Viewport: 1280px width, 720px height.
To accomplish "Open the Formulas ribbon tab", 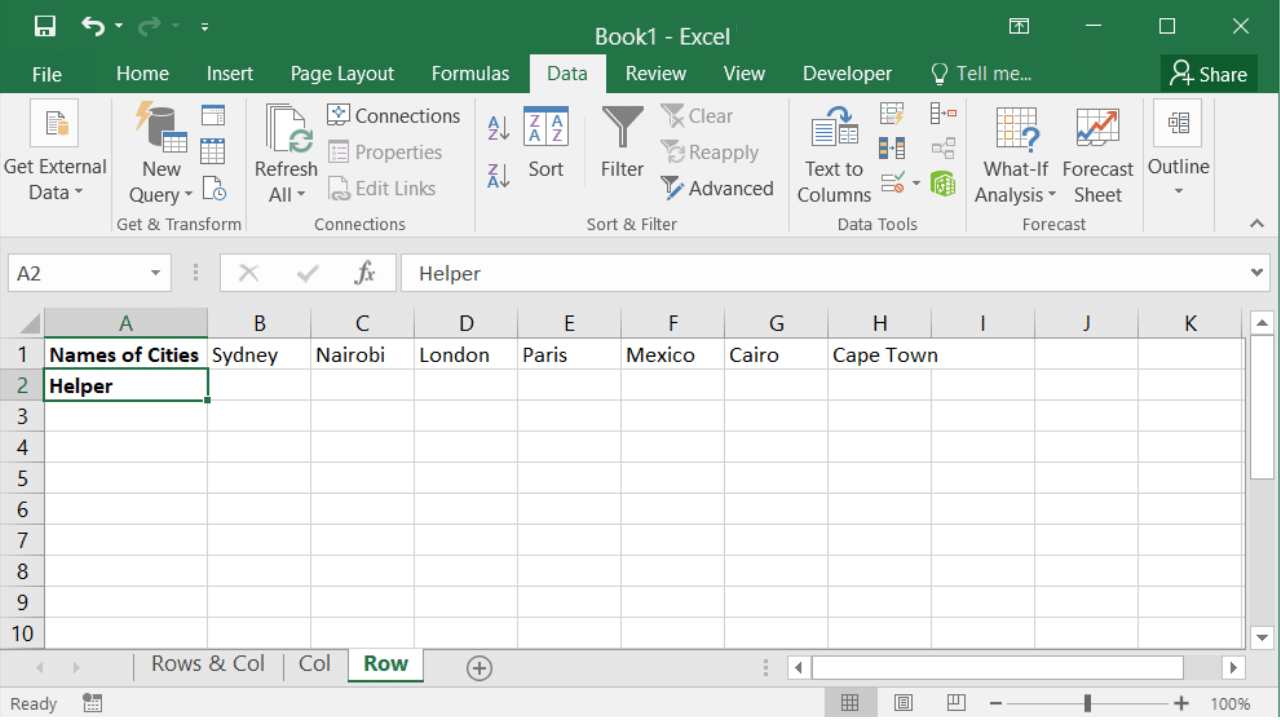I will tap(470, 74).
